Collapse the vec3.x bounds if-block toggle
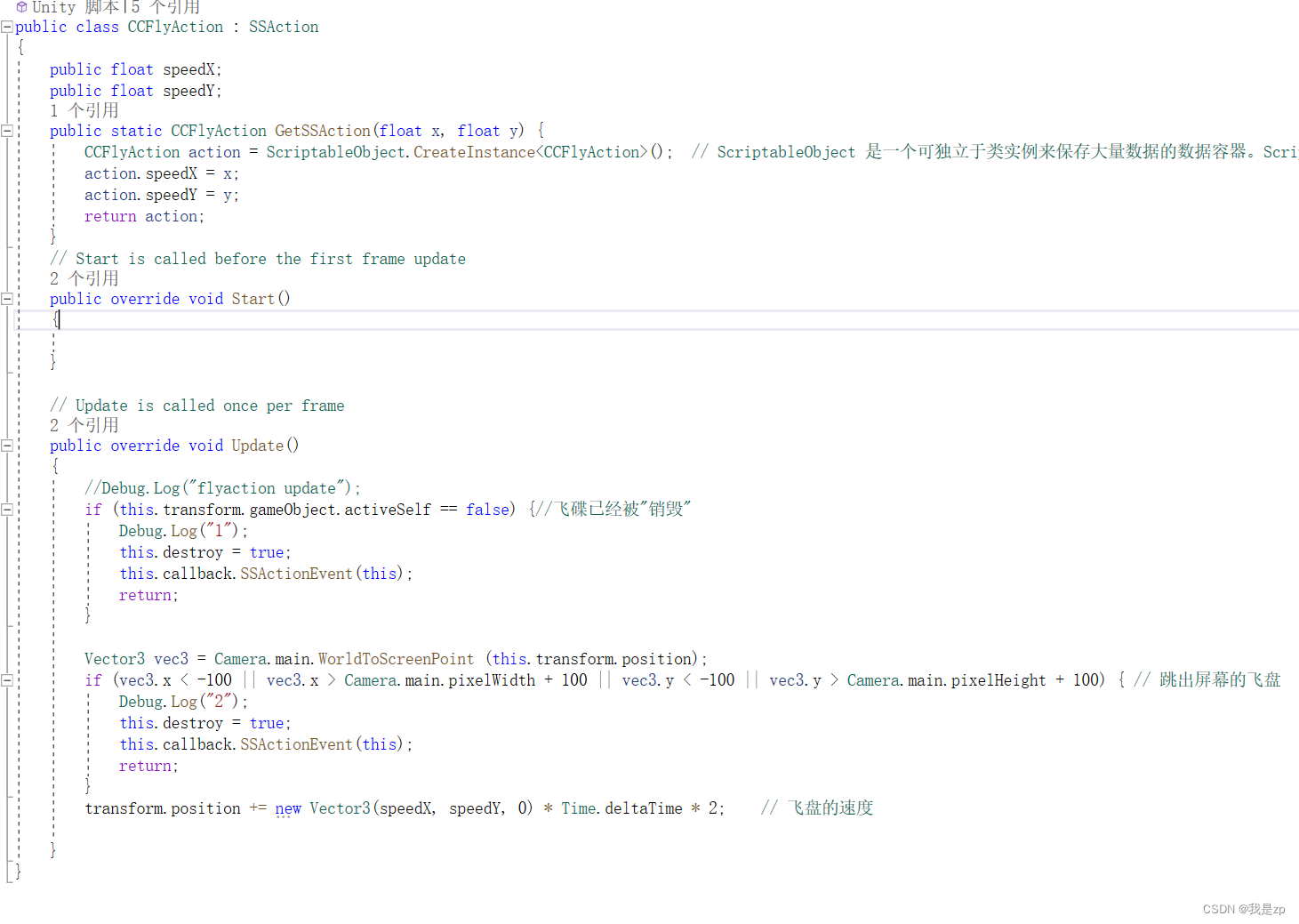Image resolution: width=1299 pixels, height=924 pixels. [7, 680]
